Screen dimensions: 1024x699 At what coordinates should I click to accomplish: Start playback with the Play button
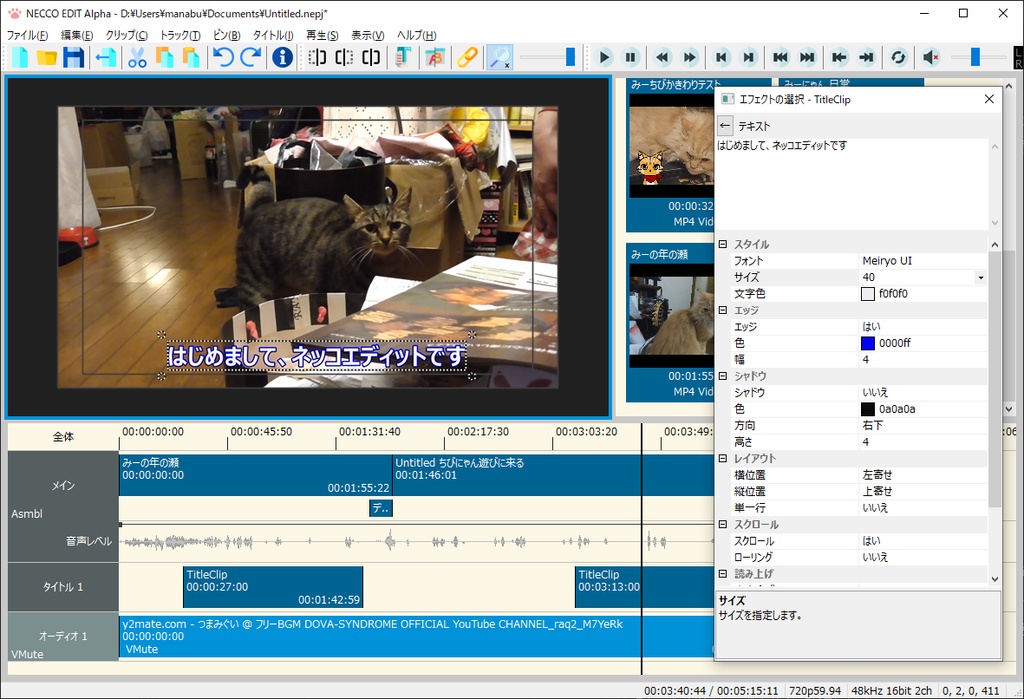604,57
